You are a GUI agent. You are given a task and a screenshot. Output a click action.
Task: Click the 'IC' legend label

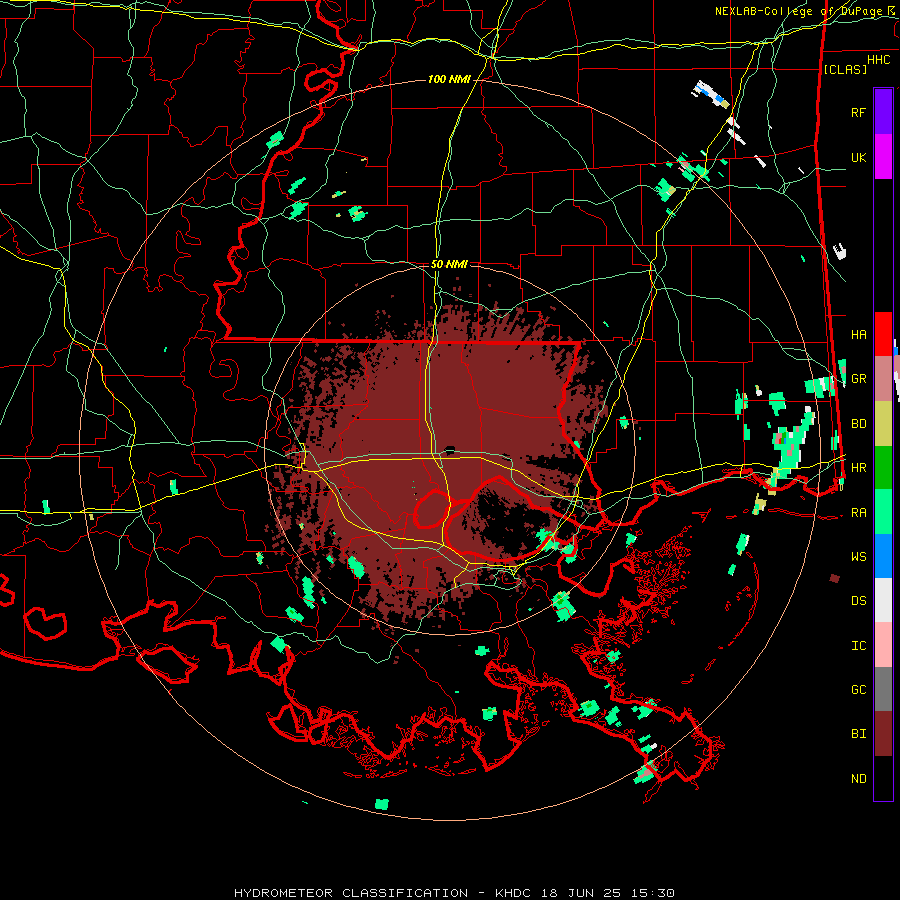(x=858, y=646)
